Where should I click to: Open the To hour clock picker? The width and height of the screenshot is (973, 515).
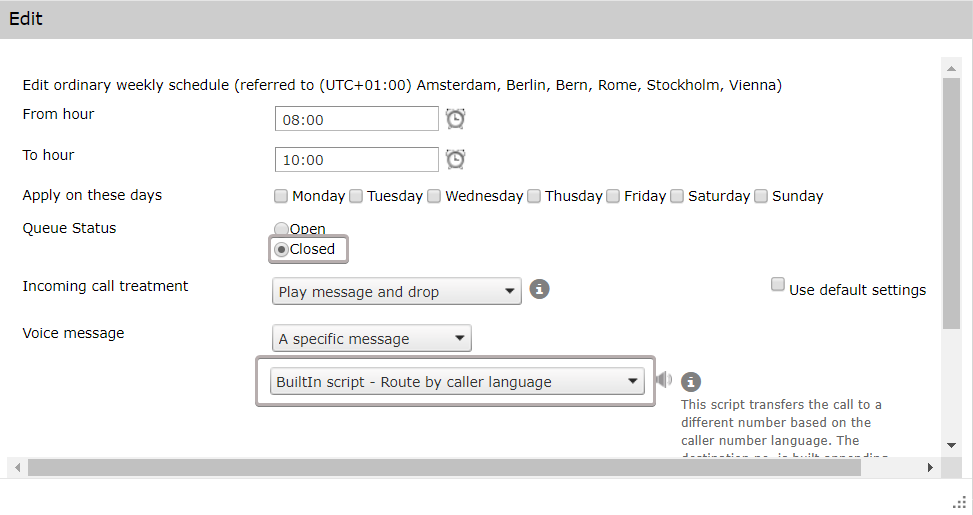click(x=455, y=159)
